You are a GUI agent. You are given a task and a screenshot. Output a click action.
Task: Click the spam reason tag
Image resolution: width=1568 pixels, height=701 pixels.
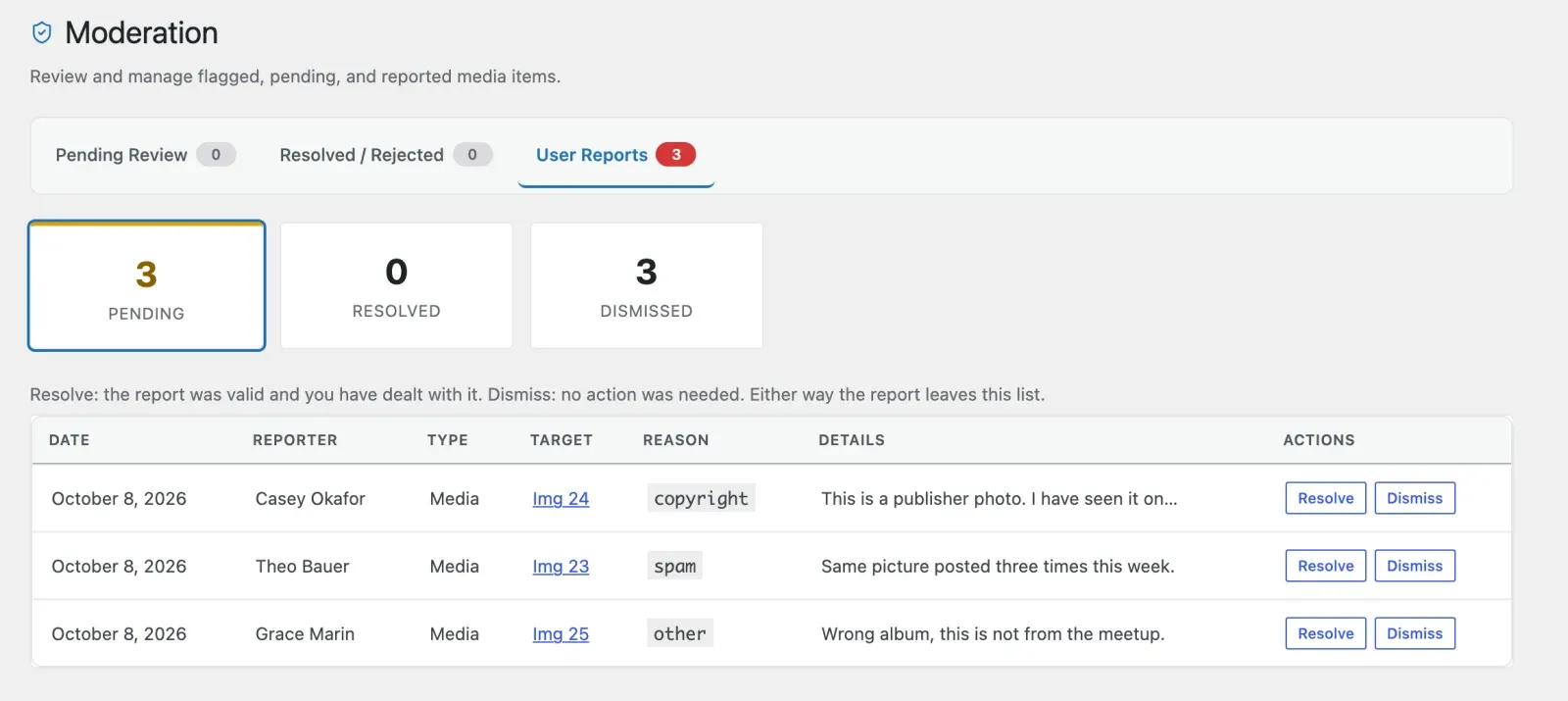675,566
